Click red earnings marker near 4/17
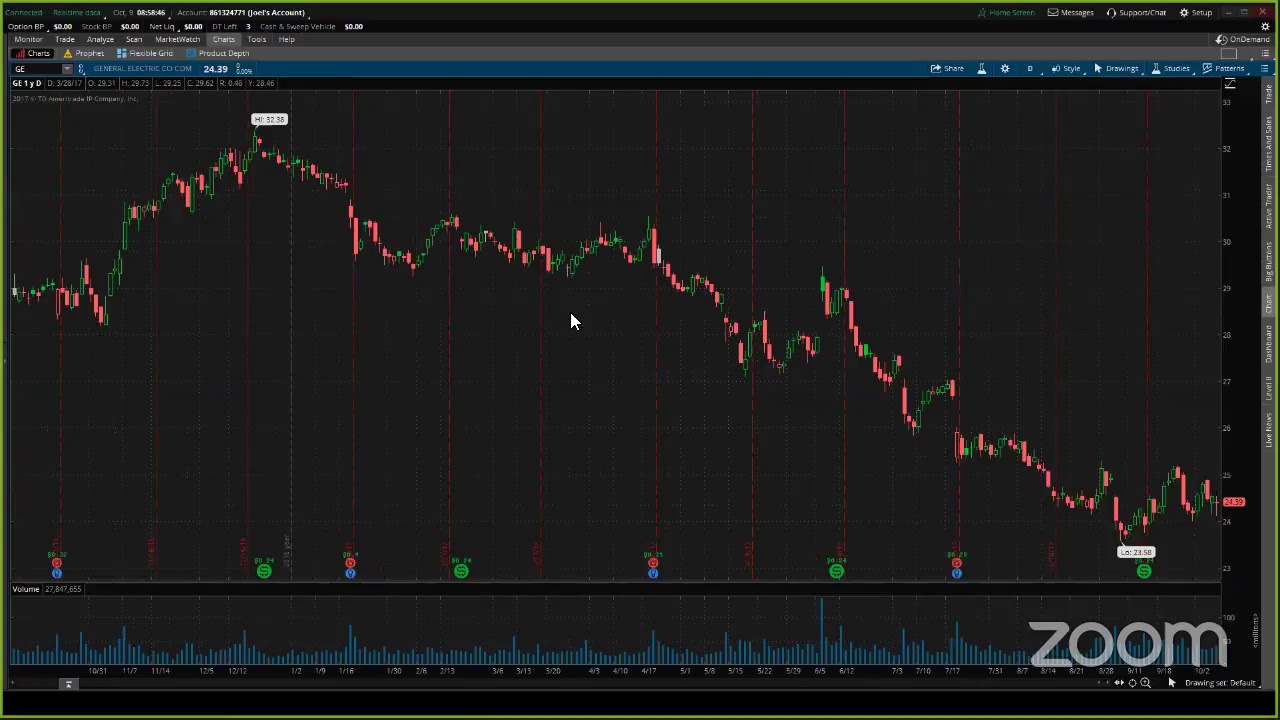The height and width of the screenshot is (720, 1280). pos(653,565)
